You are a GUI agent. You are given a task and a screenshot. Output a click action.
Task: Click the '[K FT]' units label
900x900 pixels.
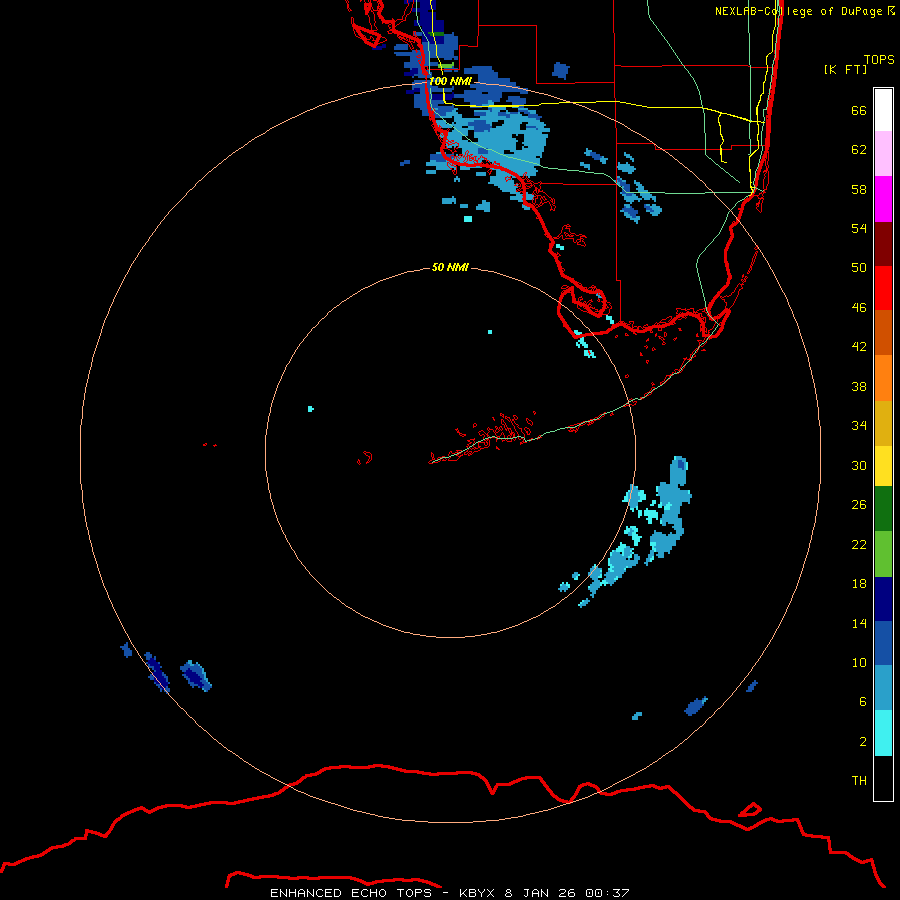[x=845, y=69]
